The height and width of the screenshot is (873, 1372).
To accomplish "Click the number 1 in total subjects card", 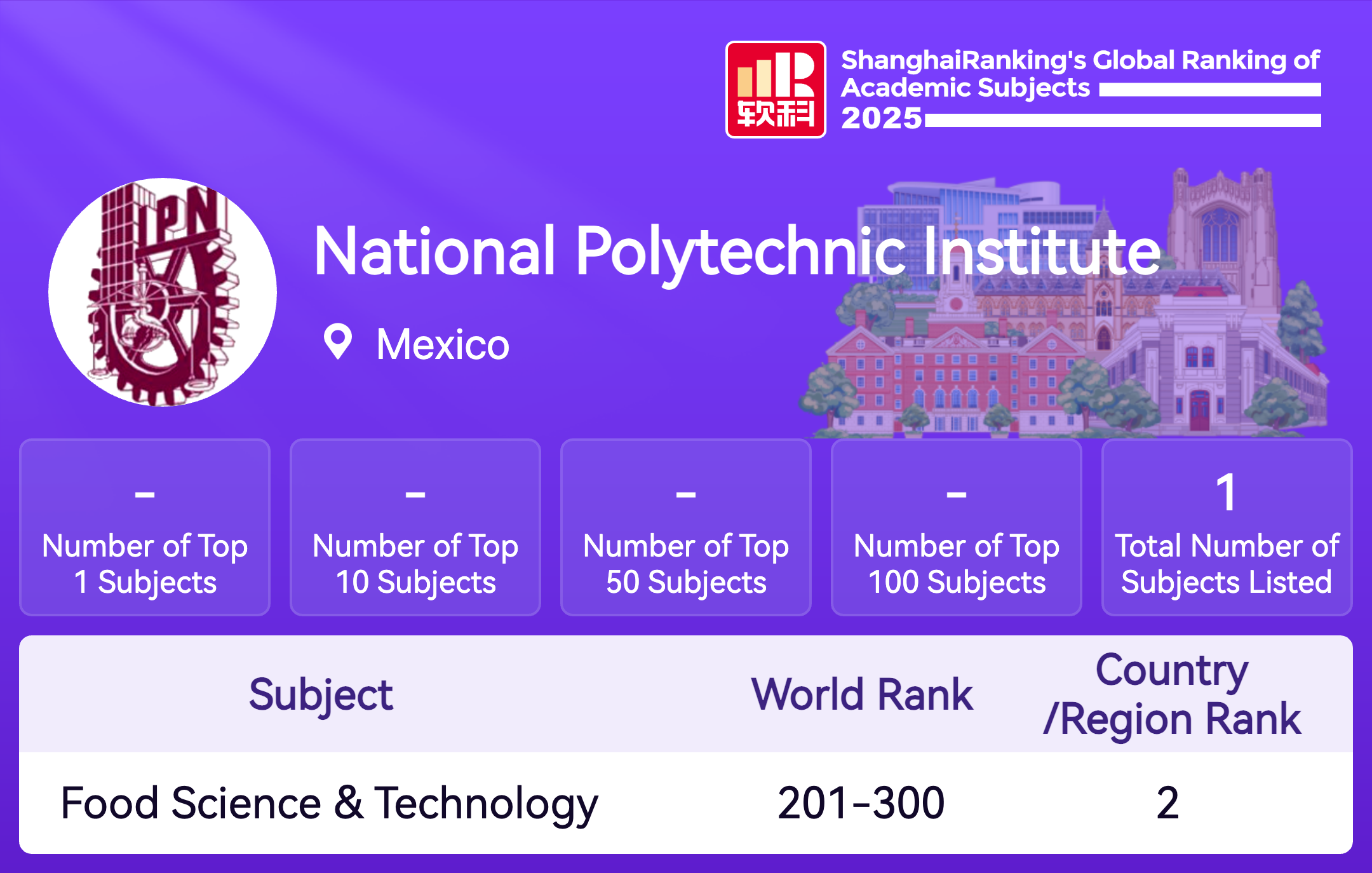I will tap(1227, 492).
